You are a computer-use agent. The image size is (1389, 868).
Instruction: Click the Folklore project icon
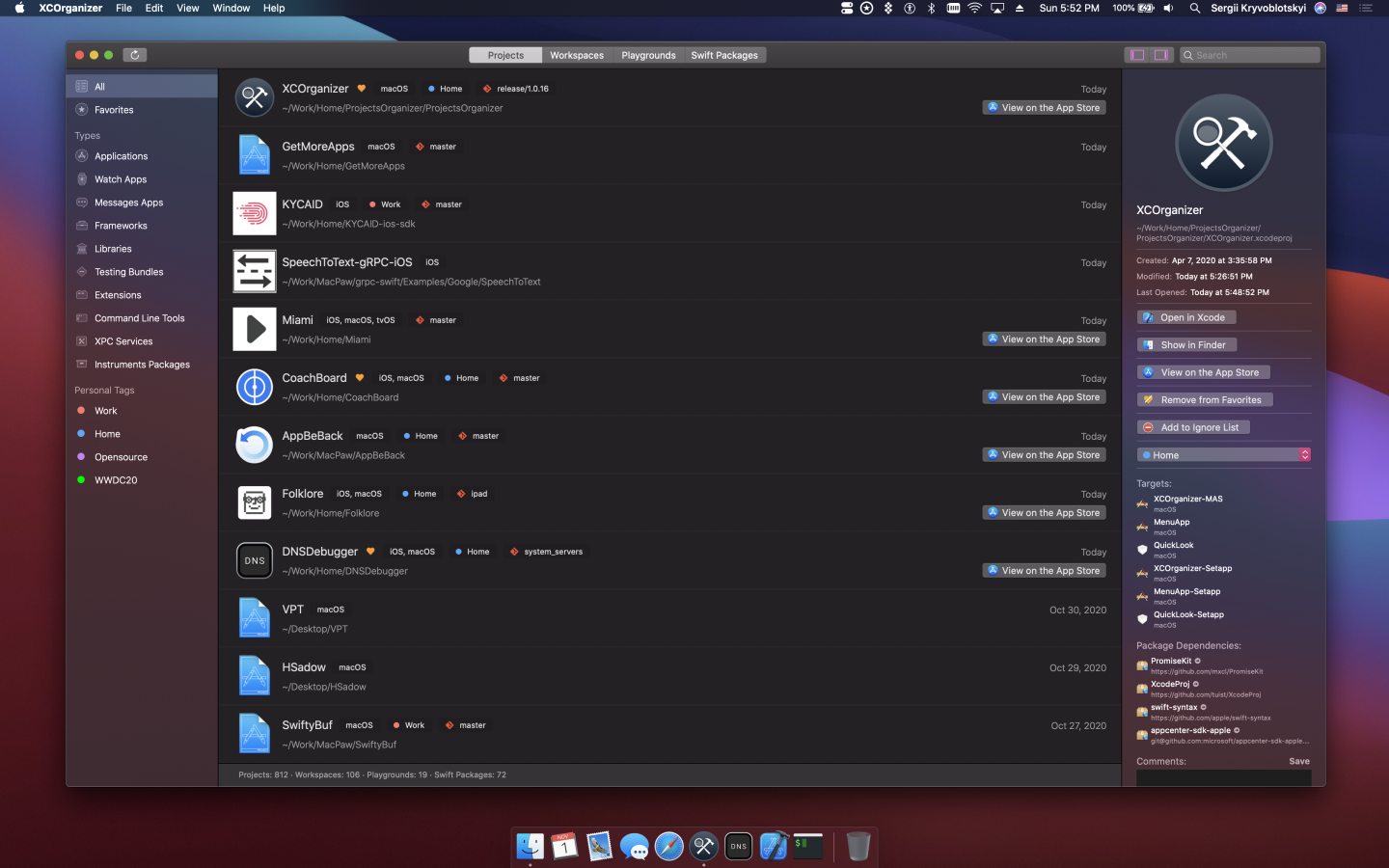point(255,502)
